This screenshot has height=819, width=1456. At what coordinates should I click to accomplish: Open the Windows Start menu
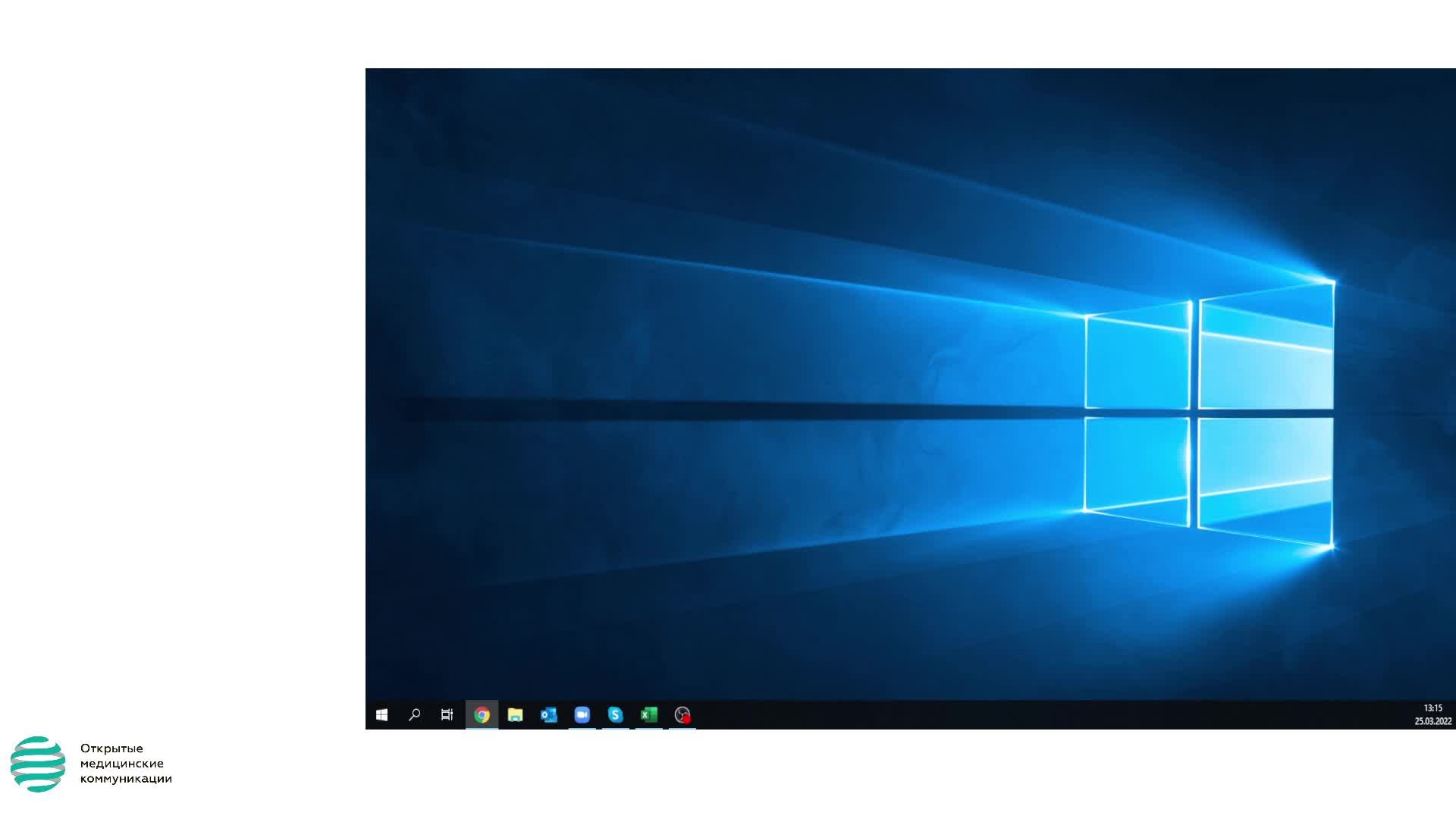pyautogui.click(x=381, y=715)
